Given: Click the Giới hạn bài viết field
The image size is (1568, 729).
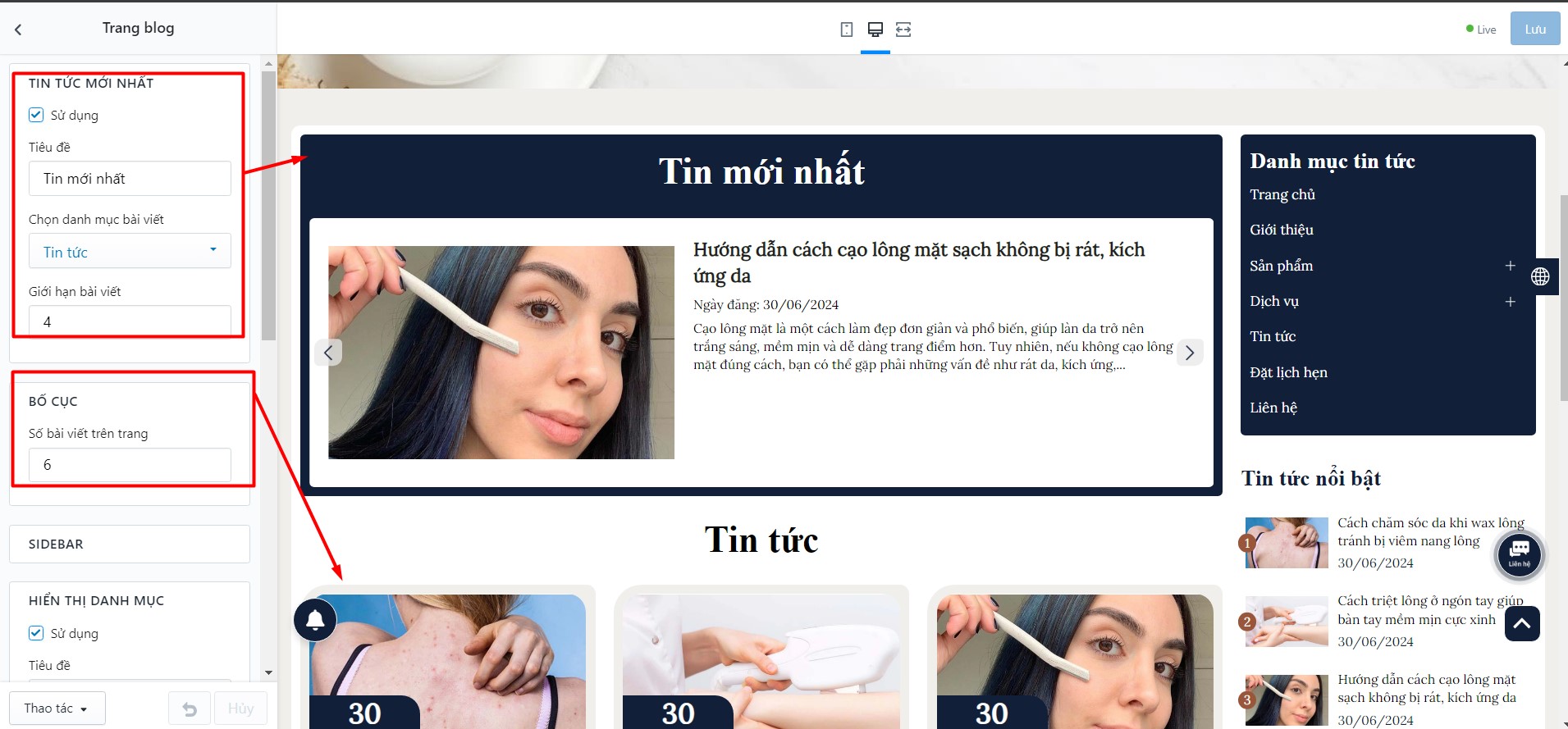Looking at the screenshot, I should [x=130, y=321].
